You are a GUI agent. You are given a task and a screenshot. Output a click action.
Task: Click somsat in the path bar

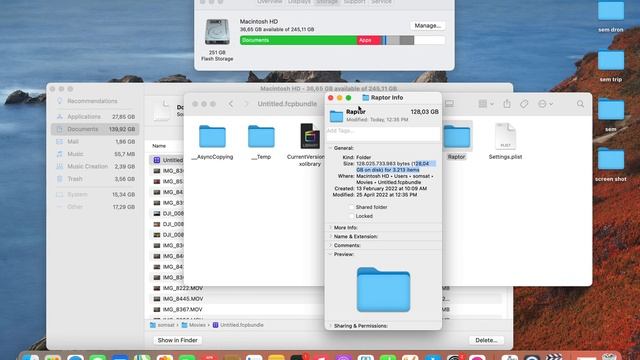(x=162, y=325)
